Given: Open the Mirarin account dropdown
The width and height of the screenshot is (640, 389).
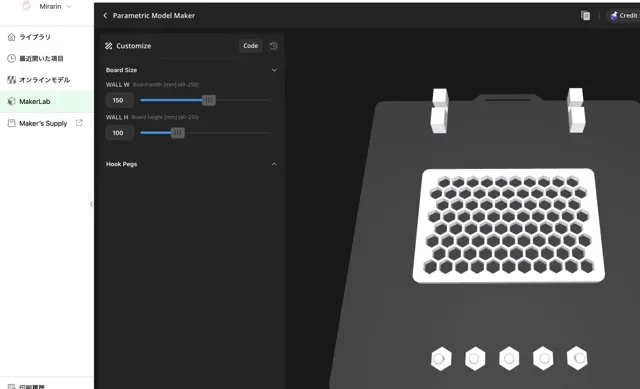Looking at the screenshot, I should (x=56, y=6).
